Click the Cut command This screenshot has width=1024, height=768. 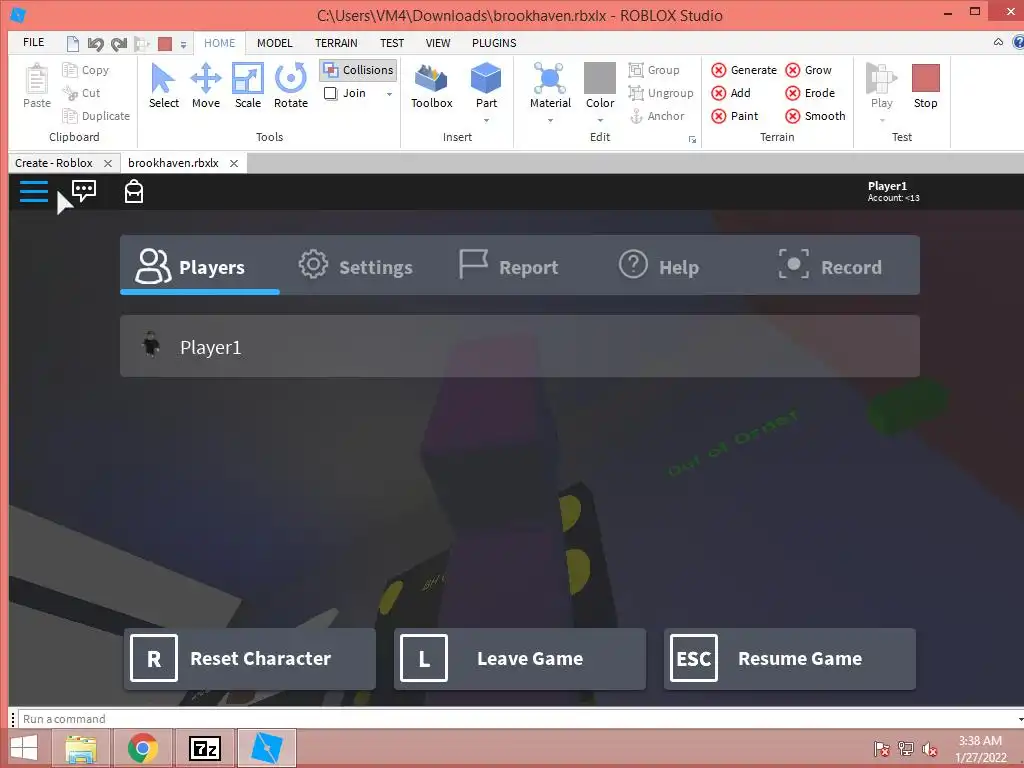pos(82,93)
